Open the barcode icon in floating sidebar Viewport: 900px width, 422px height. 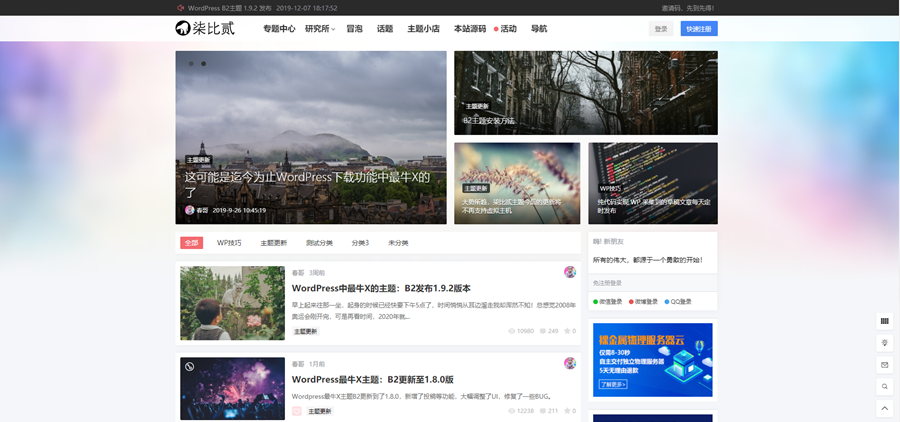pyautogui.click(x=885, y=322)
